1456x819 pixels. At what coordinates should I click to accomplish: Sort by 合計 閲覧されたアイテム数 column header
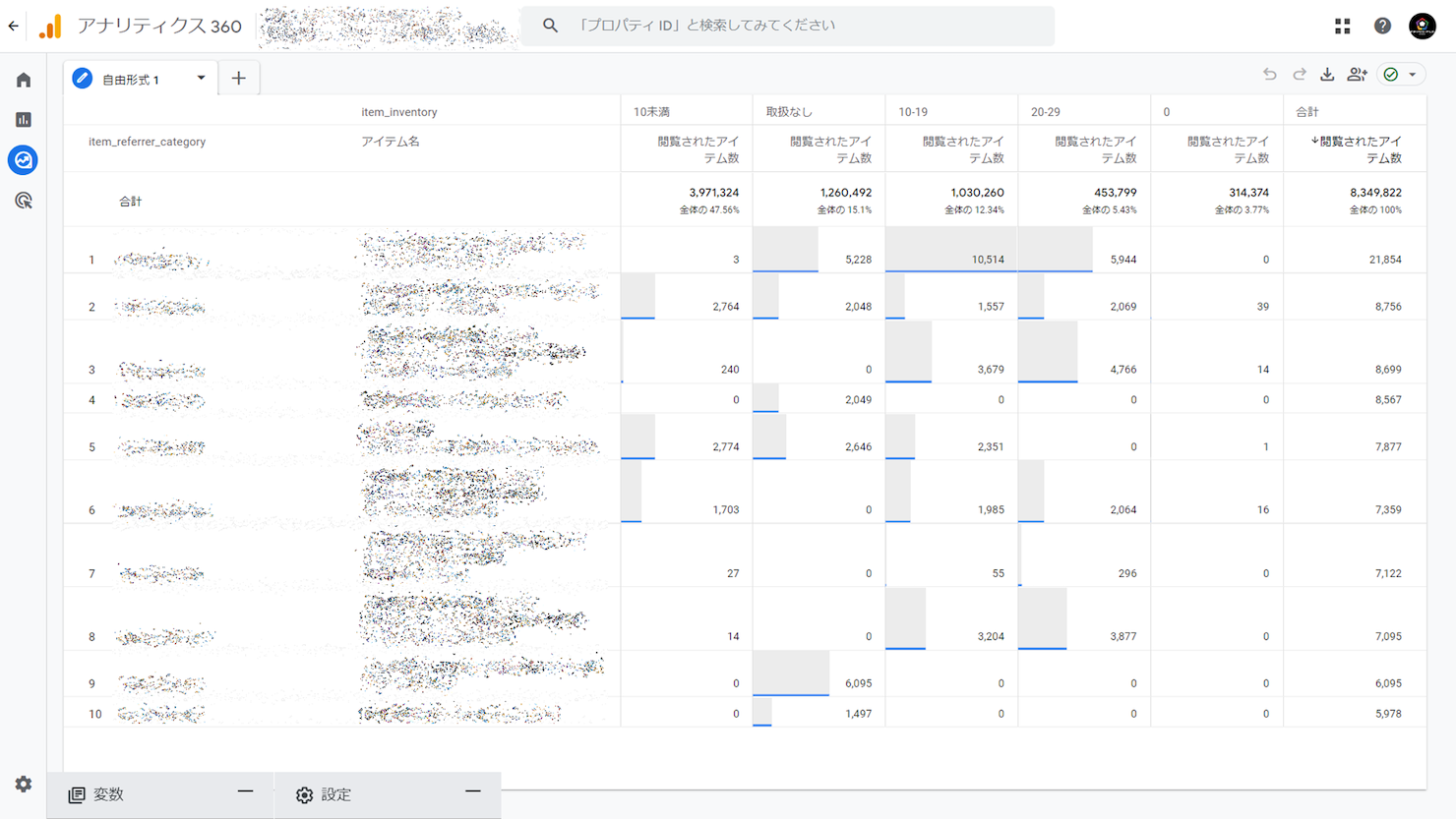pos(1356,149)
